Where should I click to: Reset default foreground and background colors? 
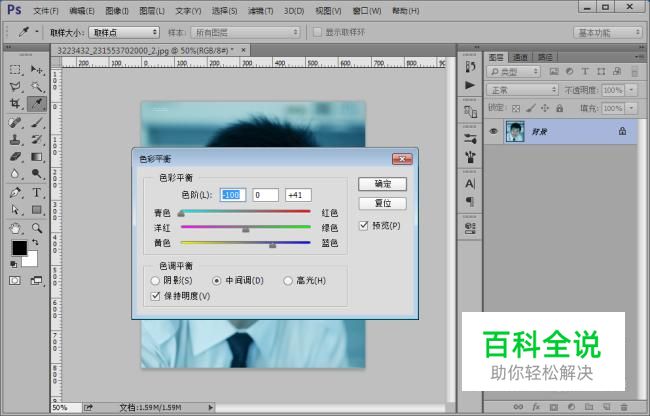14,264
